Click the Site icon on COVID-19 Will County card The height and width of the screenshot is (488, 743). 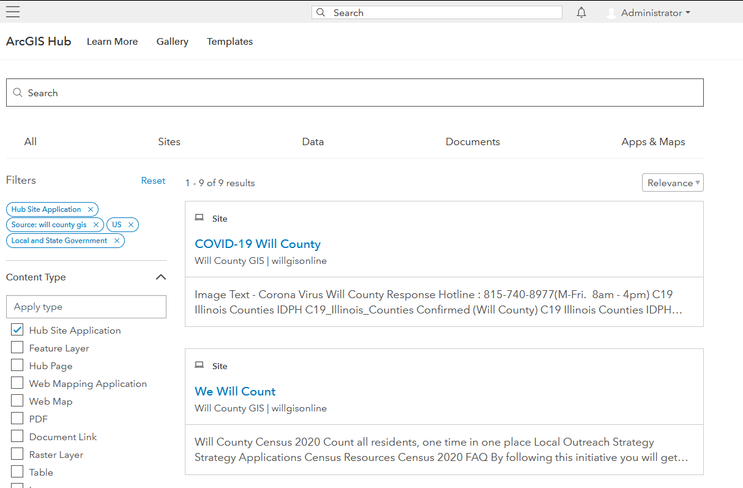click(x=199, y=217)
